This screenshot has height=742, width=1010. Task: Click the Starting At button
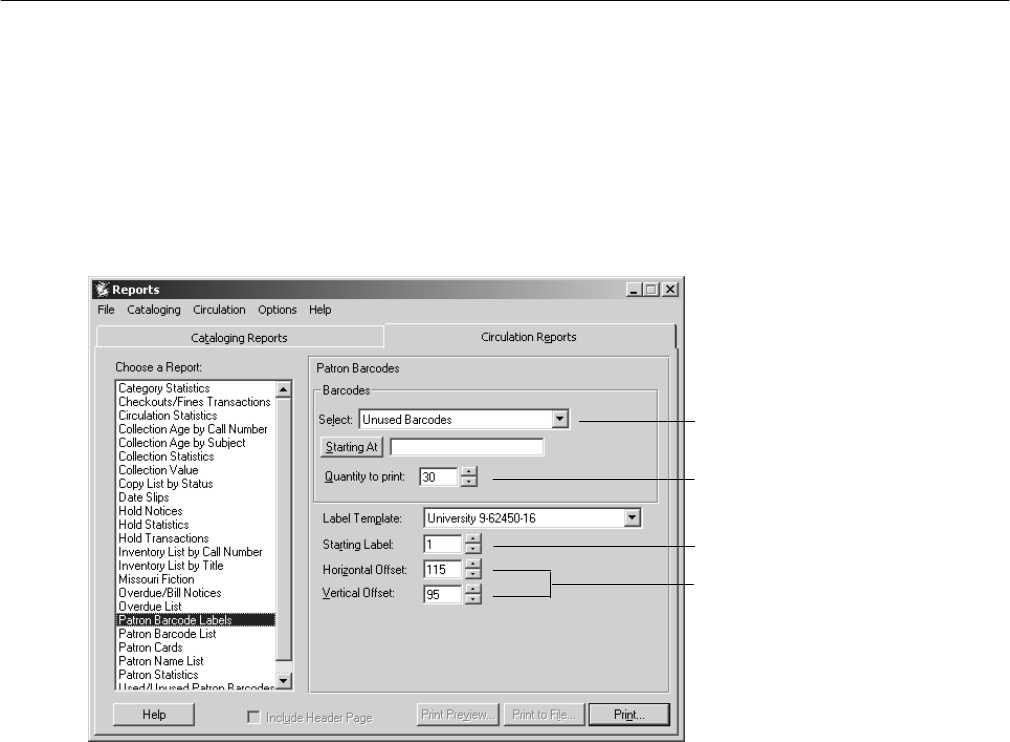[351, 446]
